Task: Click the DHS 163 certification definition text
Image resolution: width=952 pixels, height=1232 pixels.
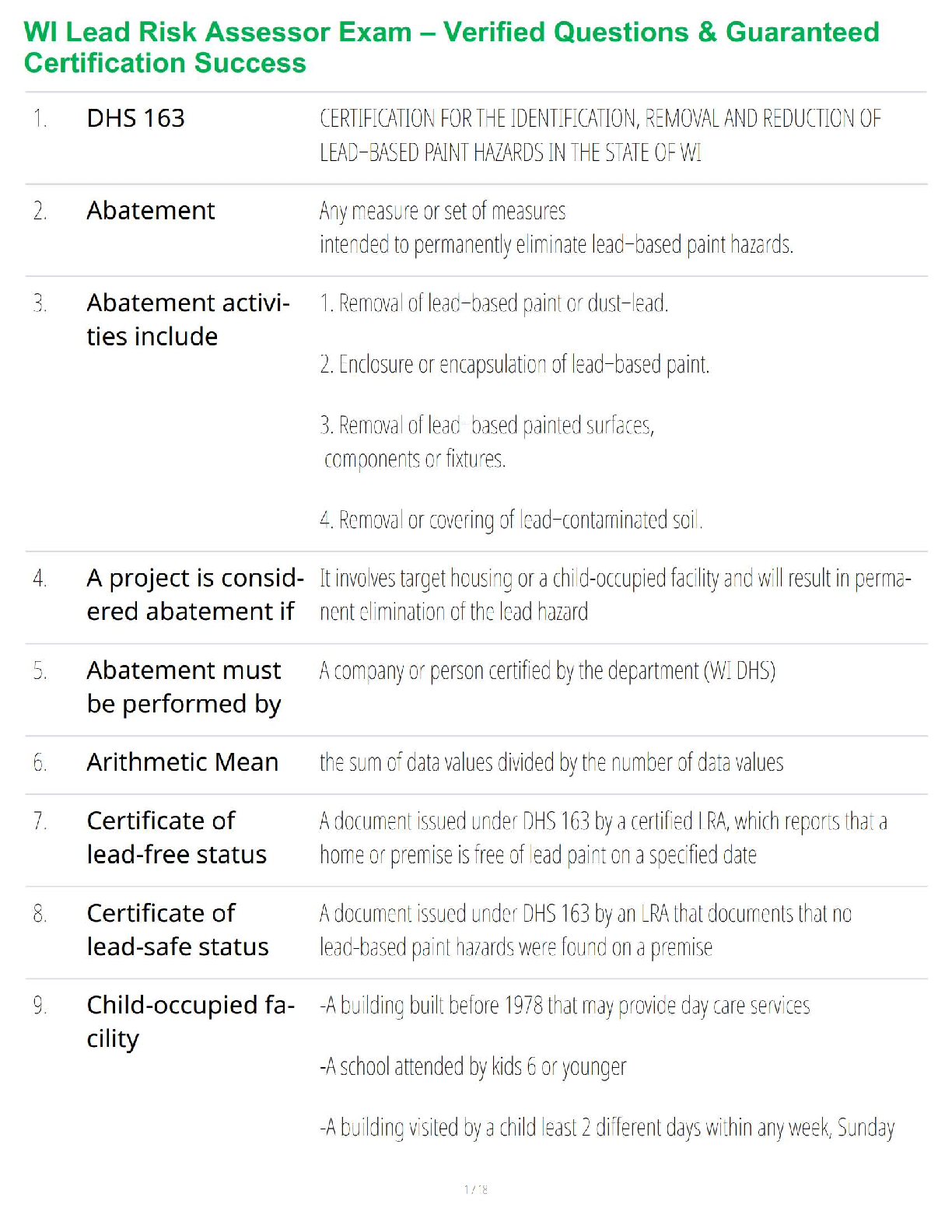Action: [x=600, y=135]
